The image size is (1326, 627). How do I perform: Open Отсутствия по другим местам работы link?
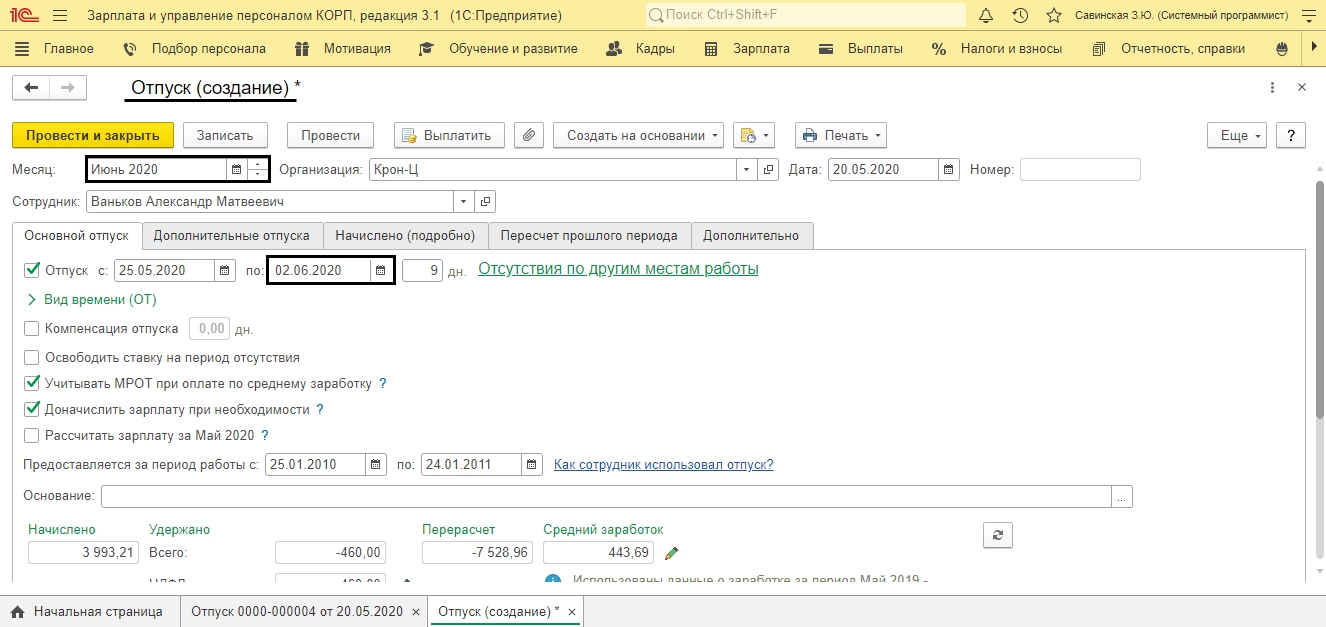click(618, 269)
